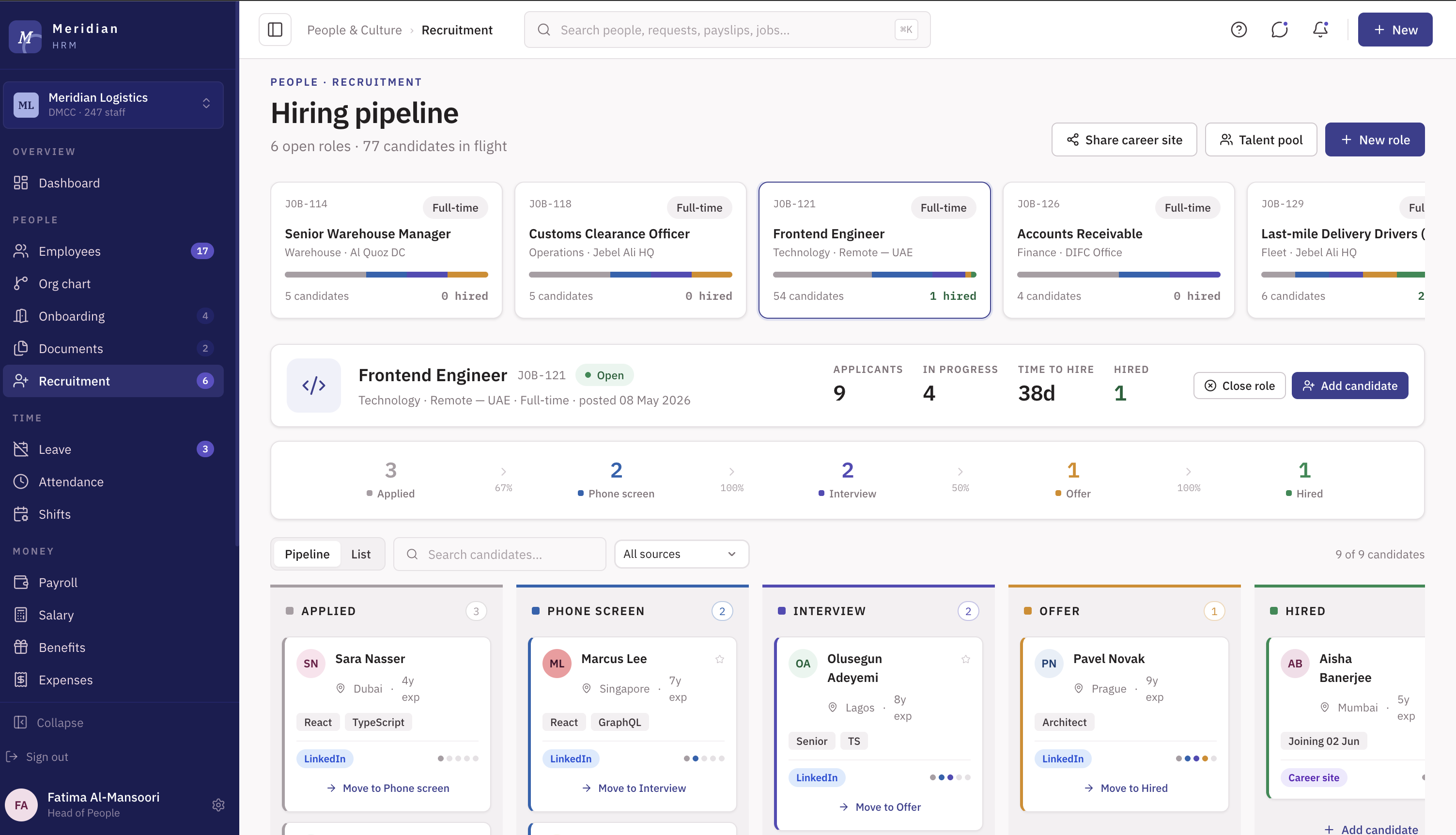Viewport: 1456px width, 835px height.
Task: Open Documents in sidebar
Action: tap(113, 349)
